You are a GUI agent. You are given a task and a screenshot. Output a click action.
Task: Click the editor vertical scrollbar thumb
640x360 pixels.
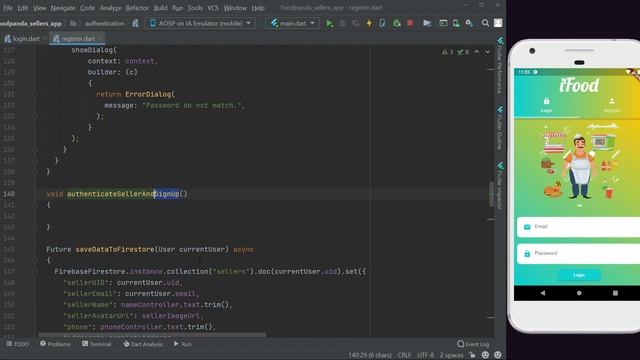[x=491, y=194]
